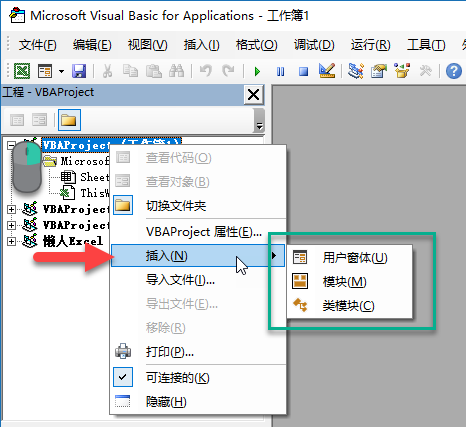This screenshot has width=466, height=427.
Task: Expand the second VBAProject tree node
Action: click(x=11, y=209)
